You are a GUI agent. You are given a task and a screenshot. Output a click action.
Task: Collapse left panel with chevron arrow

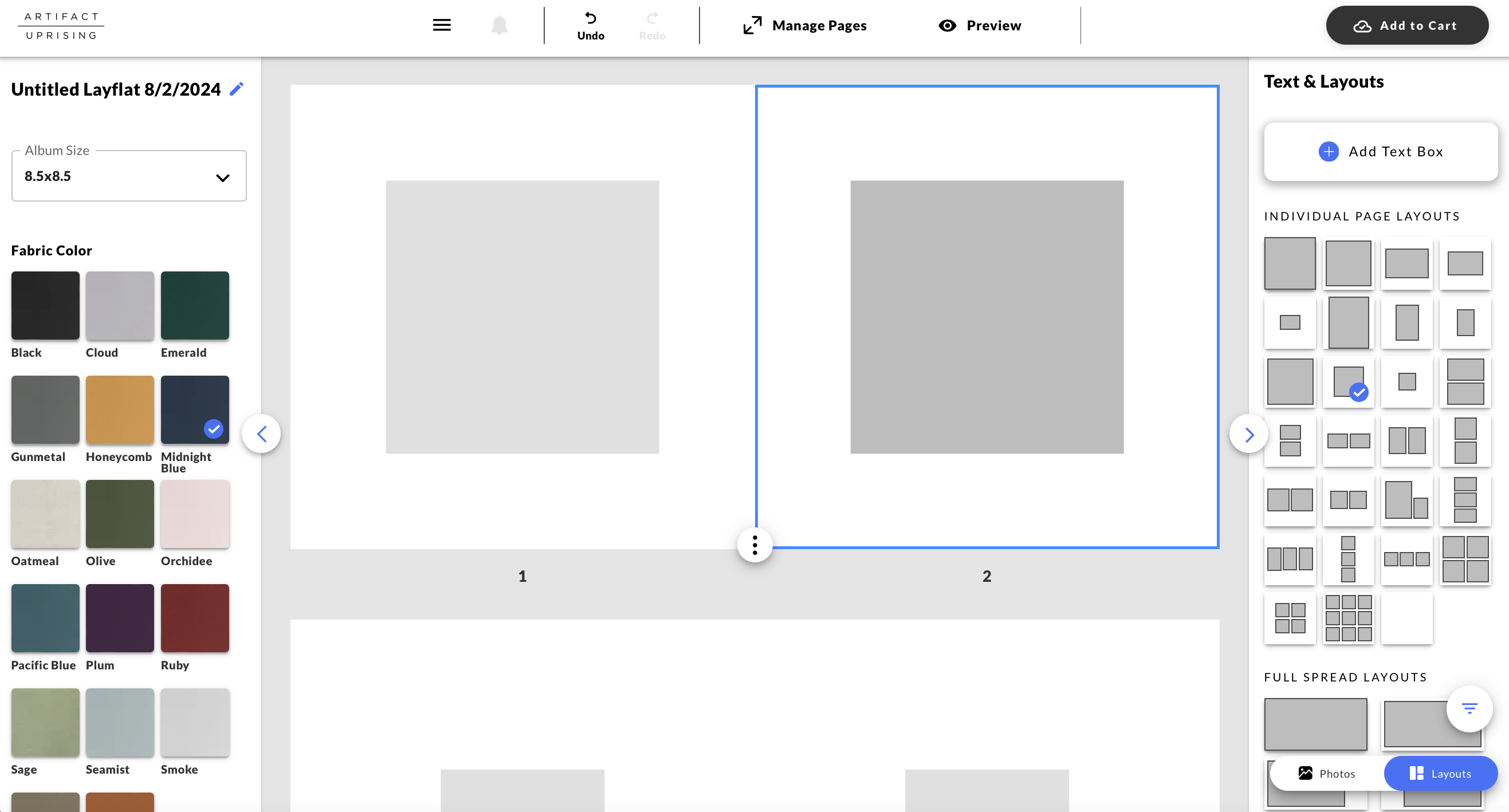pos(261,434)
